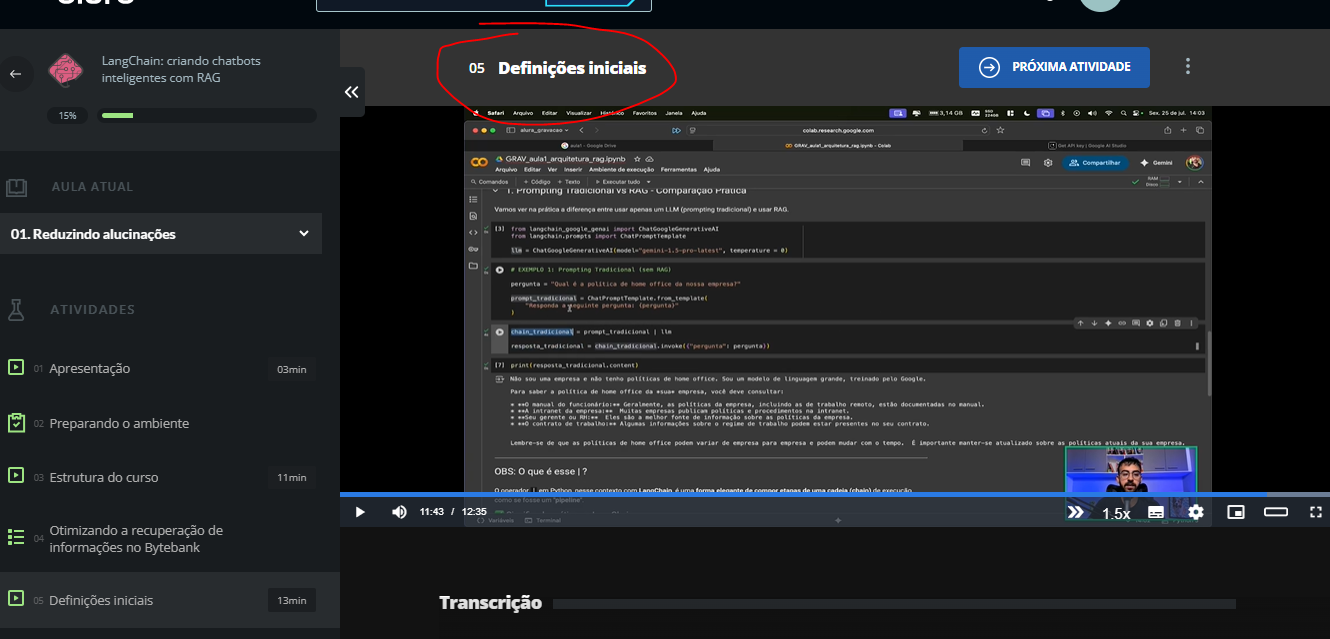
Task: Click the Definições iniciais sidebar play icon
Action: (x=15, y=599)
